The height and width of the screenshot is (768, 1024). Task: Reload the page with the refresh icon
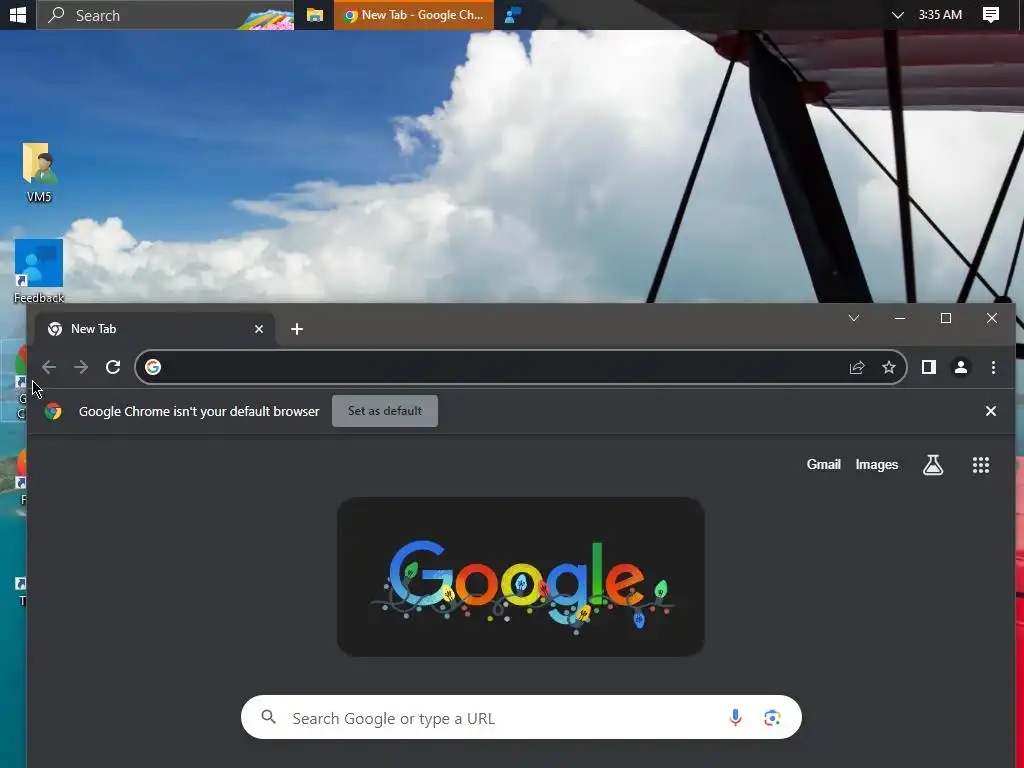pos(113,367)
